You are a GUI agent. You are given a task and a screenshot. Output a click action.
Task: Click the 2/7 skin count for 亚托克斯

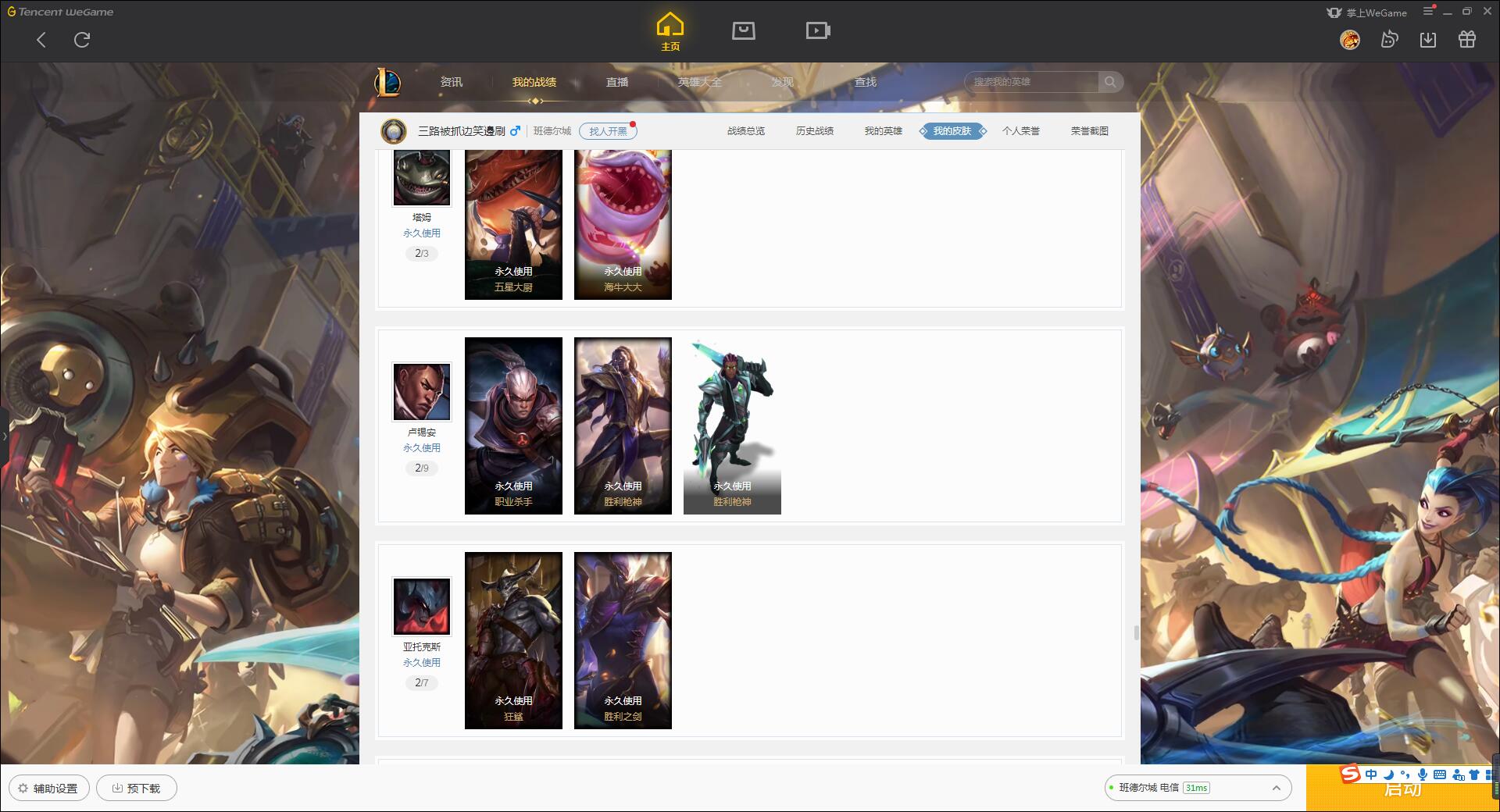click(422, 683)
